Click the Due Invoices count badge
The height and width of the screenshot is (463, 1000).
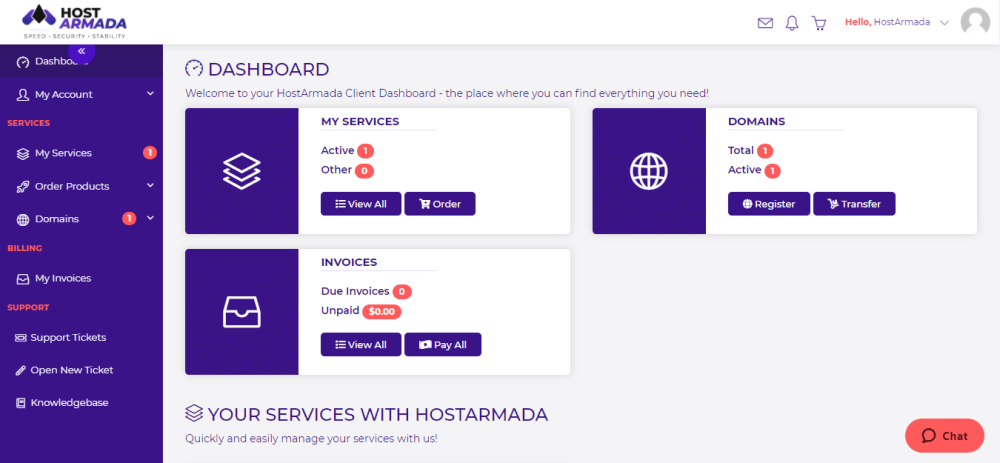coord(402,292)
